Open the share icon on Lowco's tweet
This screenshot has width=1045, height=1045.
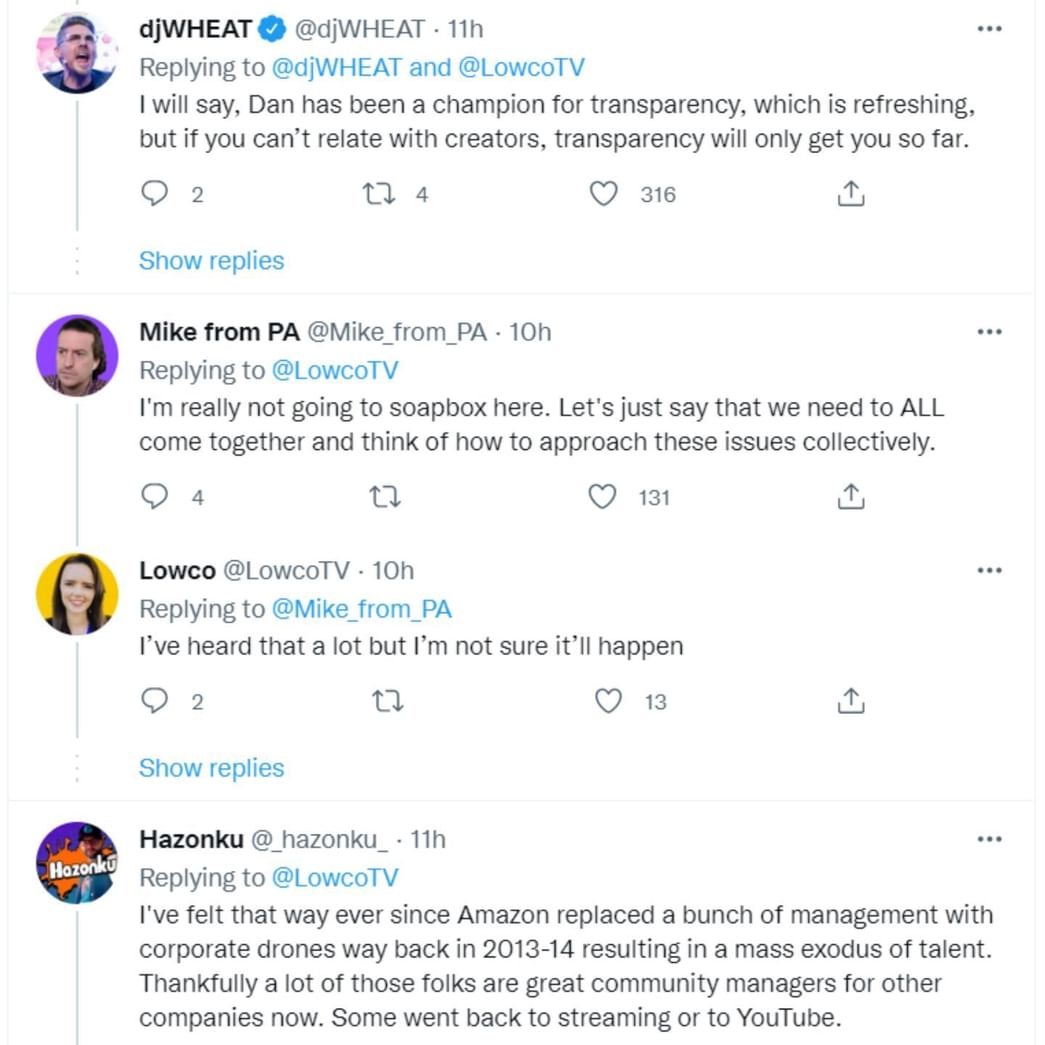click(x=850, y=702)
